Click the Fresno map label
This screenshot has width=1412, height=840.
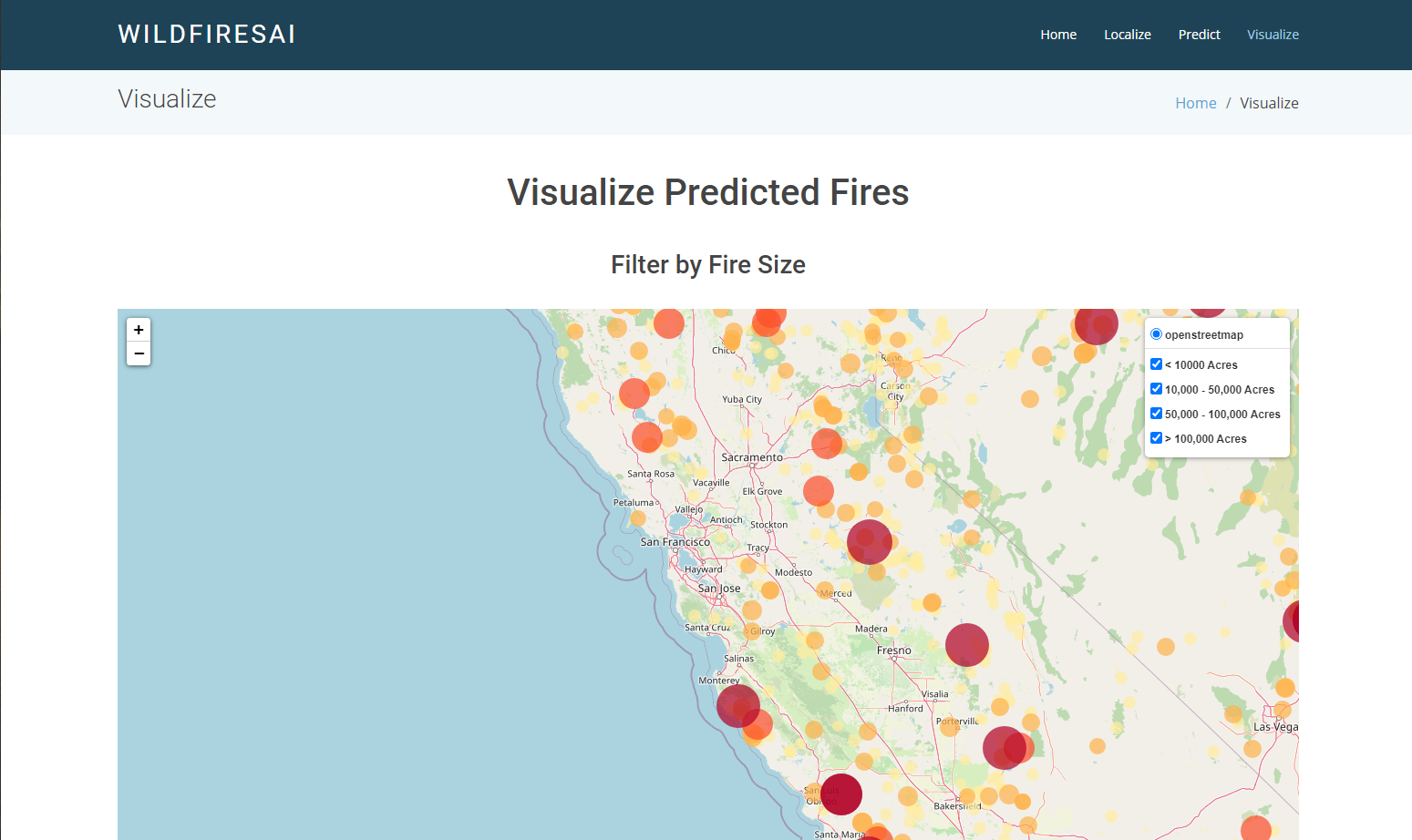[x=894, y=650]
